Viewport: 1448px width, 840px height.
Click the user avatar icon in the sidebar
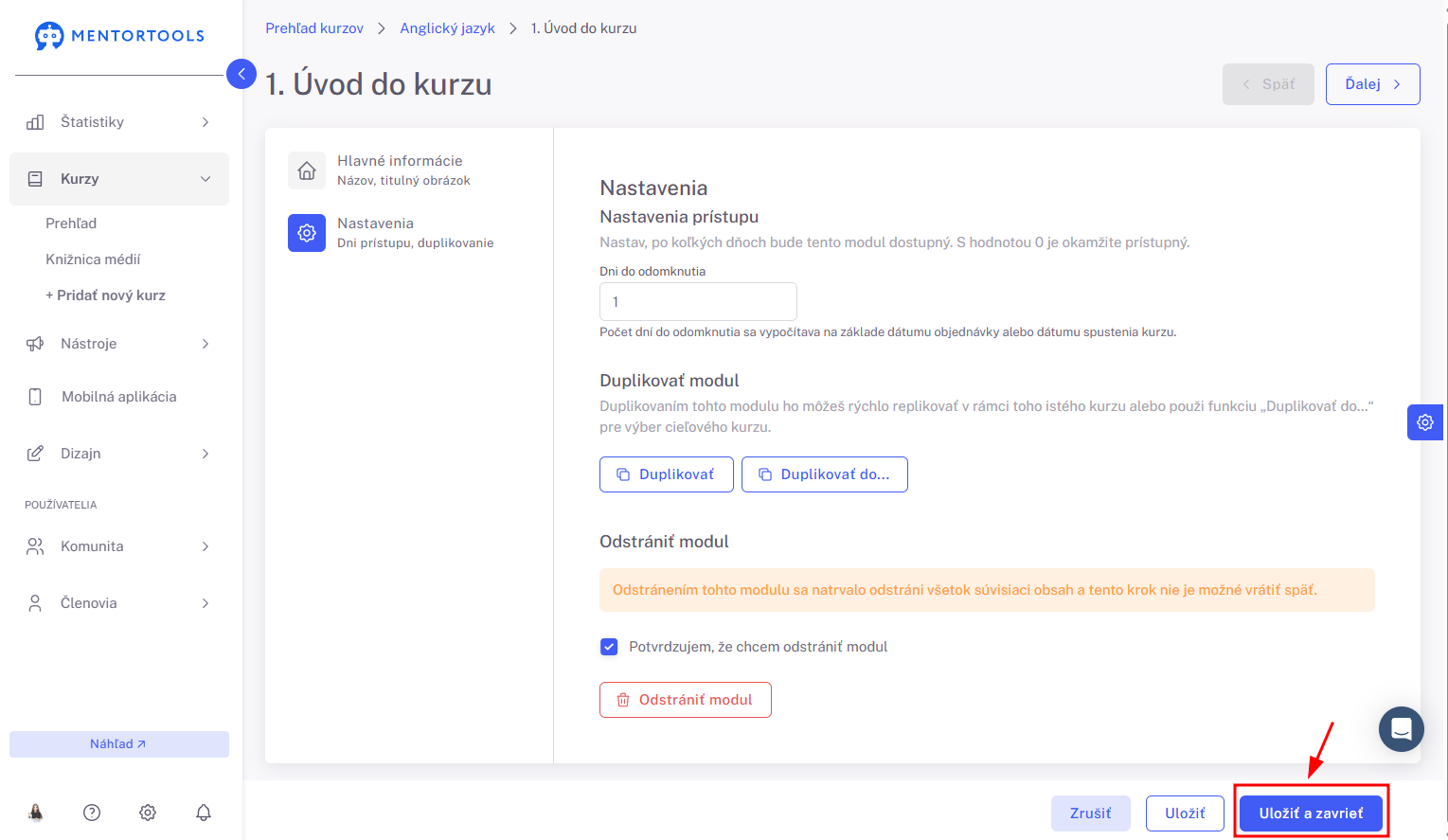[36, 813]
